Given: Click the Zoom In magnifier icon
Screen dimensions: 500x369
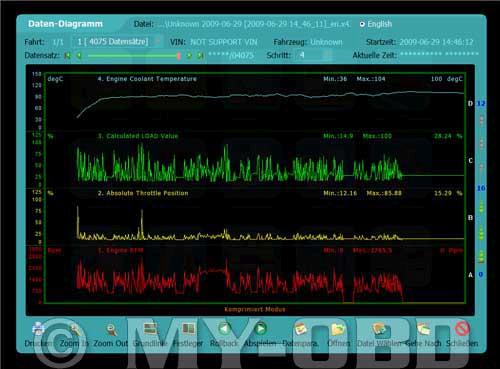Looking at the screenshot, I should click(x=74, y=330).
